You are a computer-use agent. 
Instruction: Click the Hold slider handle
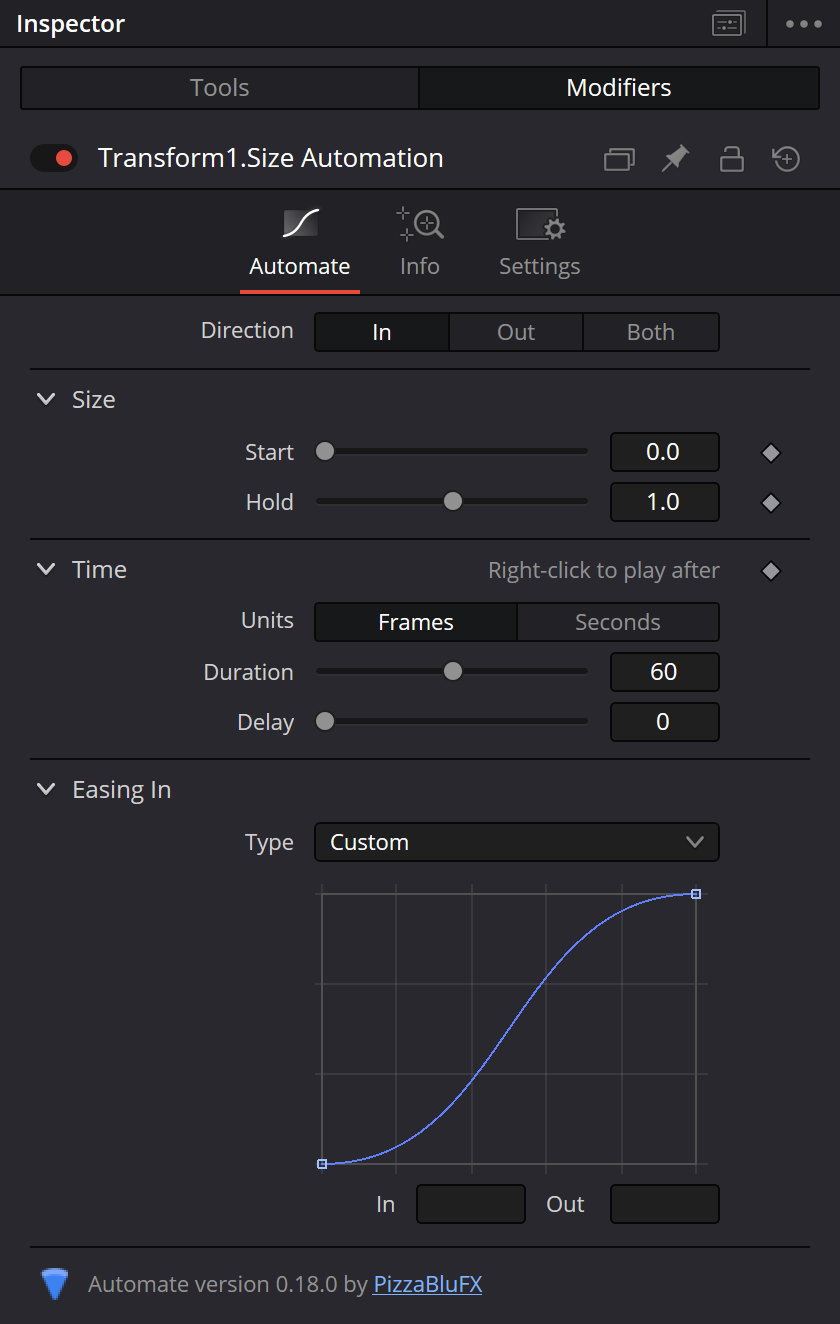coord(453,502)
